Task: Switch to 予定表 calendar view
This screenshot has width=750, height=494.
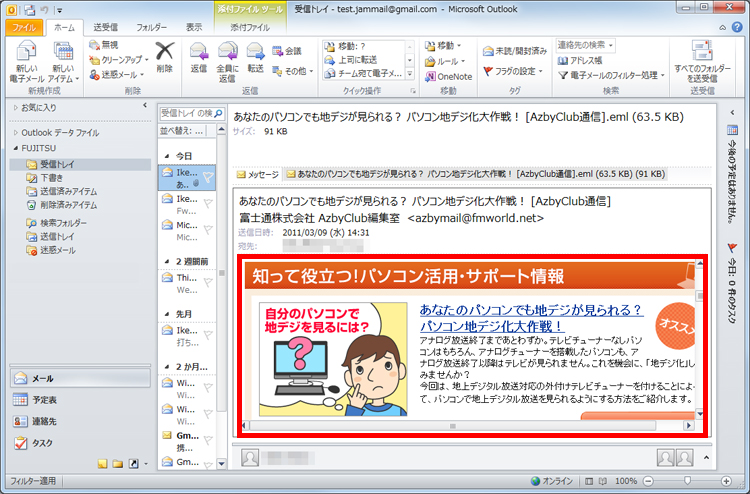Action: (x=80, y=400)
